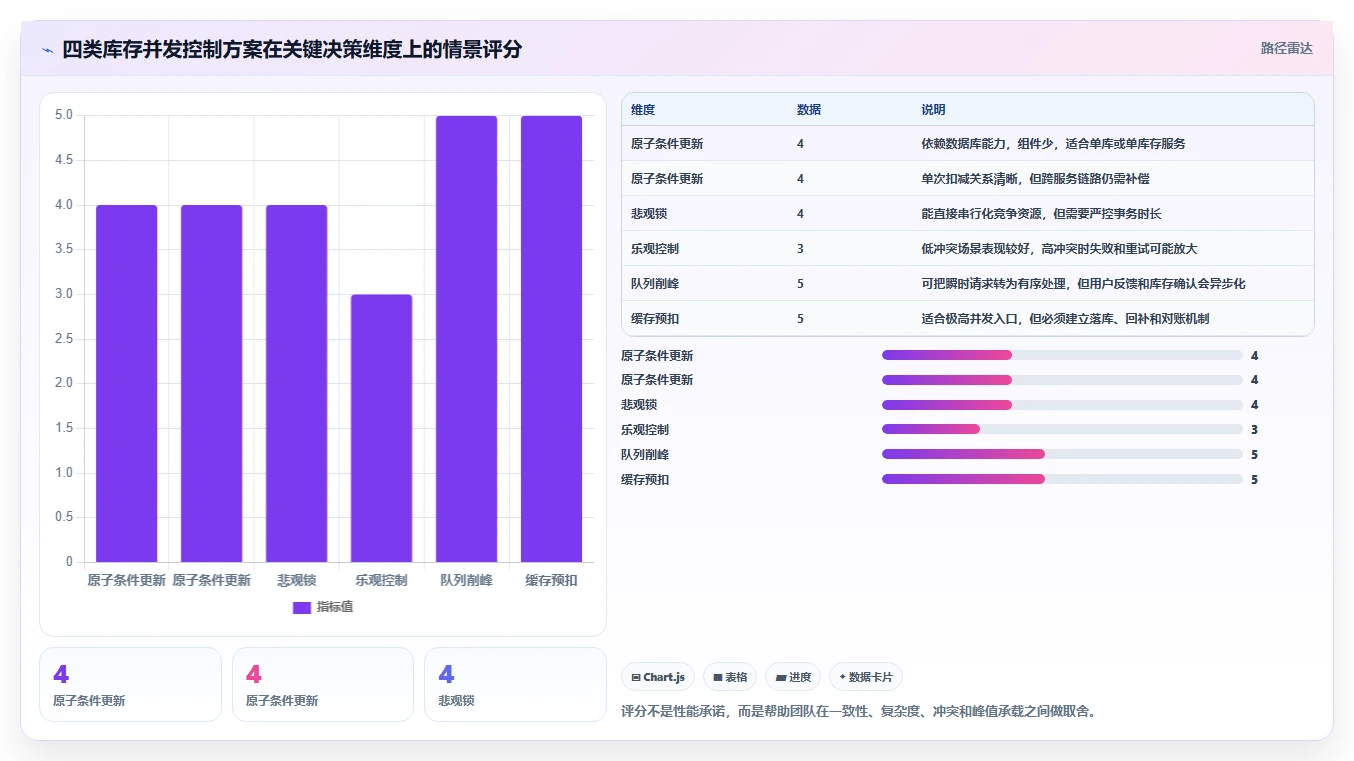Click the 悲观锁 label on the chart axis
The height and width of the screenshot is (761, 1354).
(296, 580)
